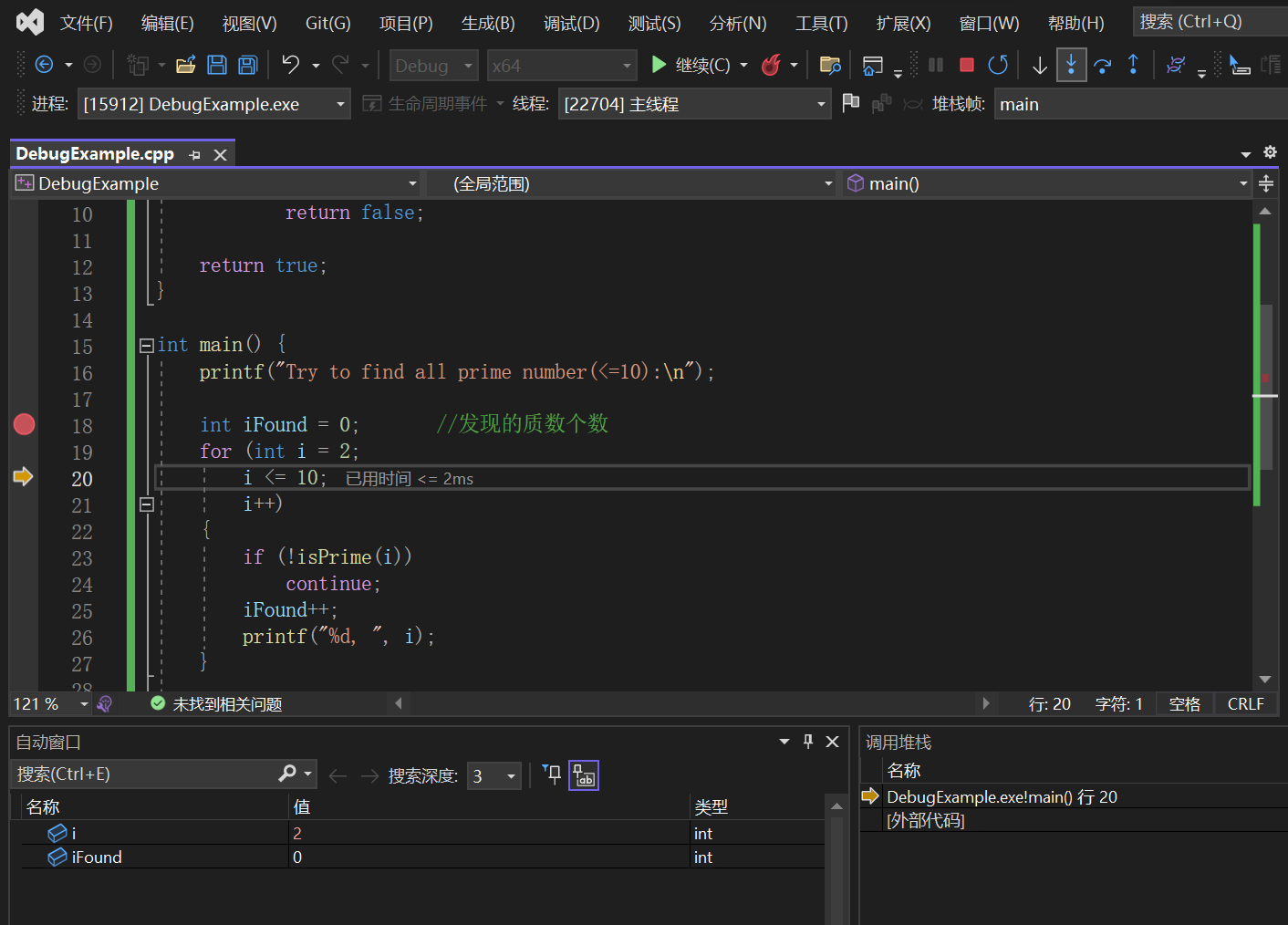This screenshot has width=1288, height=925.
Task: Open the 编辑(E) menu
Action: (167, 23)
